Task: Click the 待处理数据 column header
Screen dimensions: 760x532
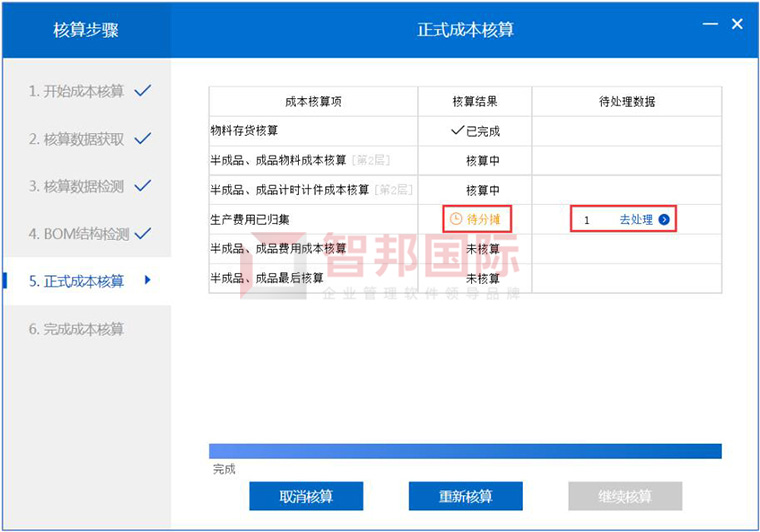Action: click(627, 101)
